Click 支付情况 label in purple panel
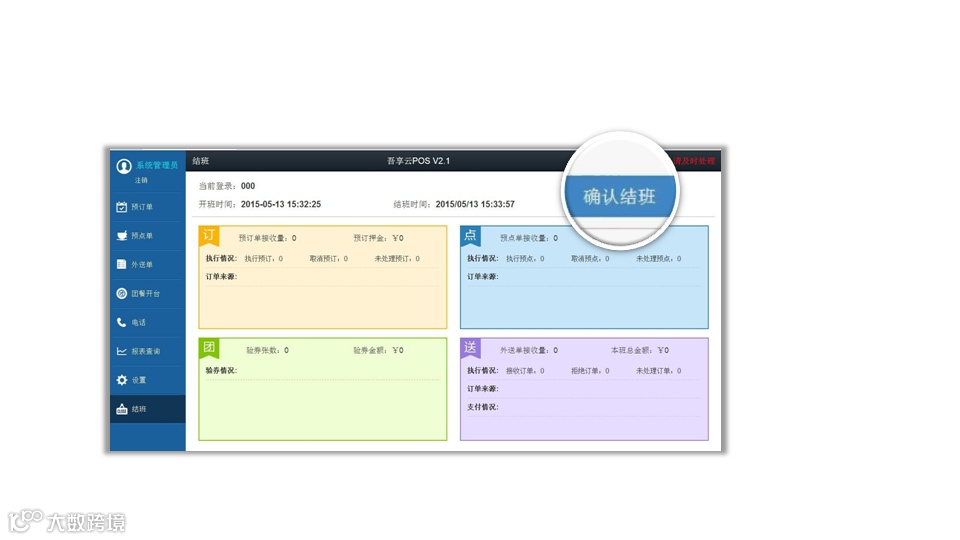This screenshot has height=540, width=960. point(482,407)
